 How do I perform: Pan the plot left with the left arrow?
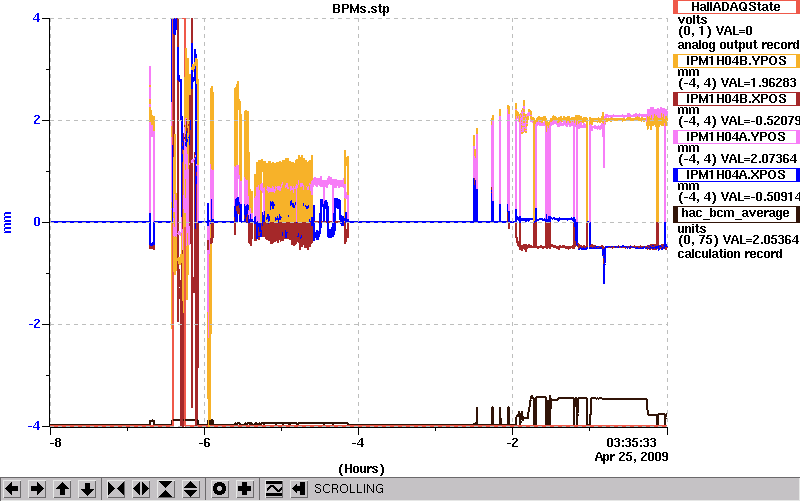coord(12,489)
